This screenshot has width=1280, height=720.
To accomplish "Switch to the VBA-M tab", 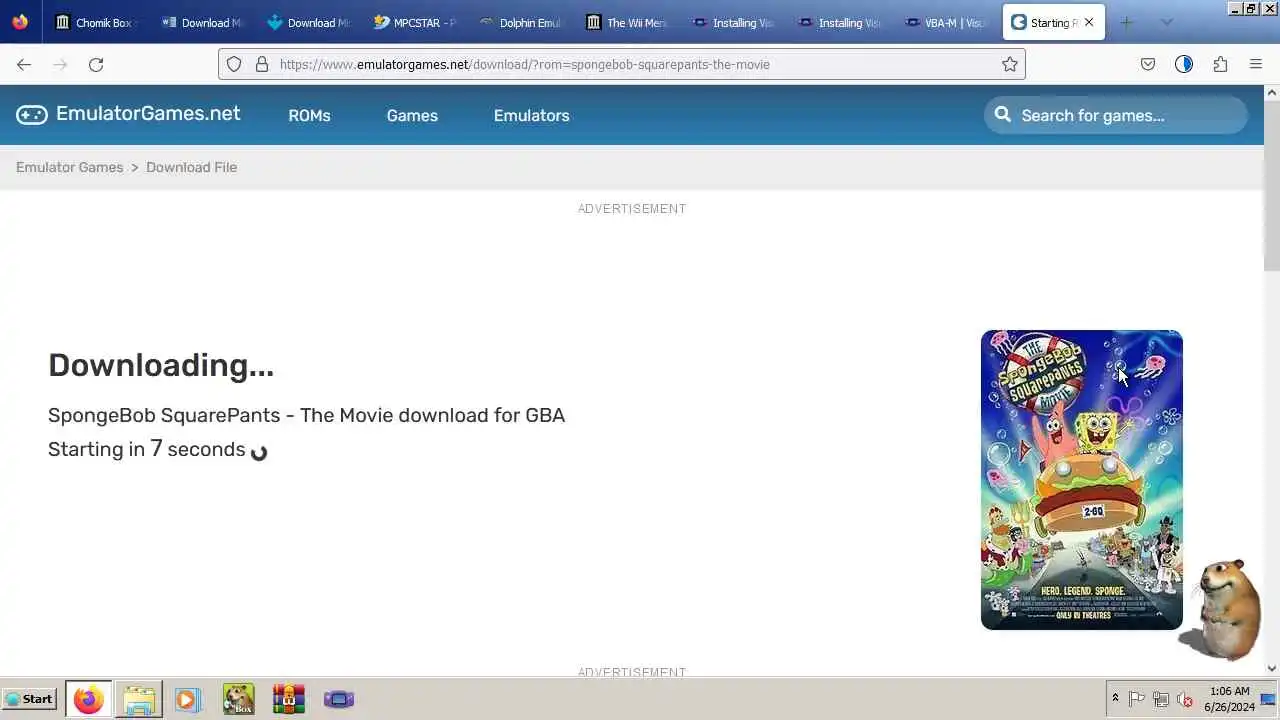I will (945, 22).
